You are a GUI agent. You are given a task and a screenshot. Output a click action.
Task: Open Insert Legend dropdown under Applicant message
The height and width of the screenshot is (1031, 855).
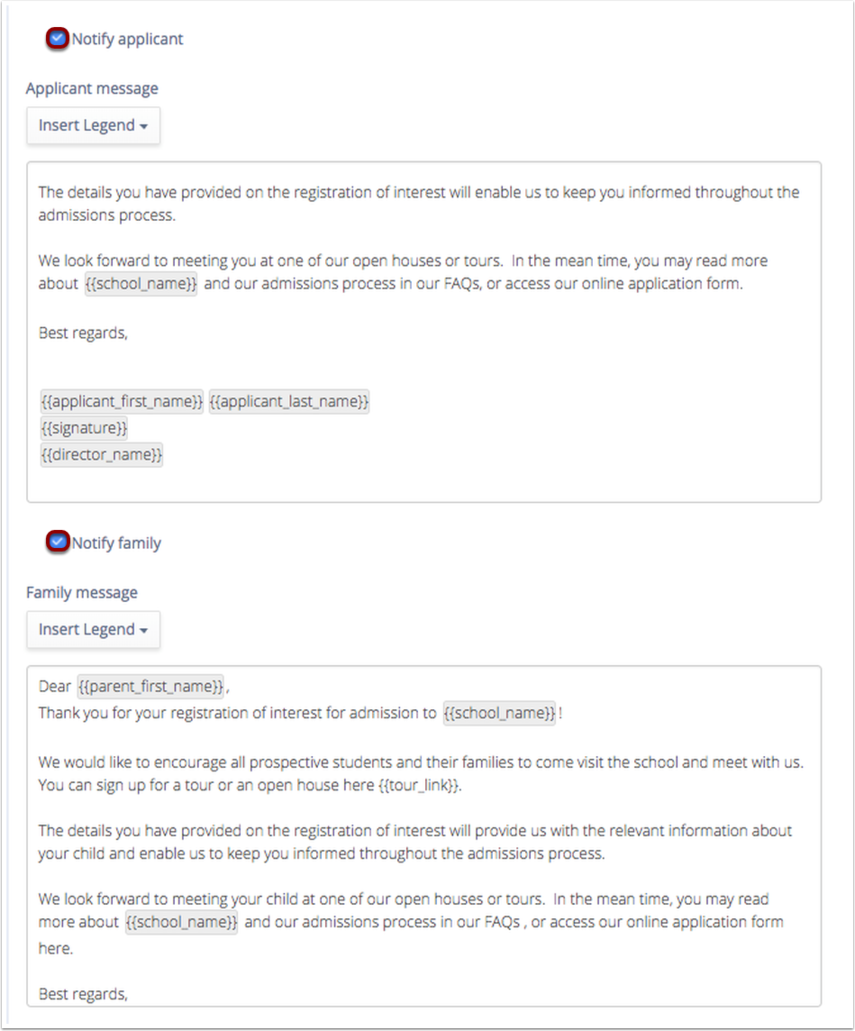(x=93, y=126)
